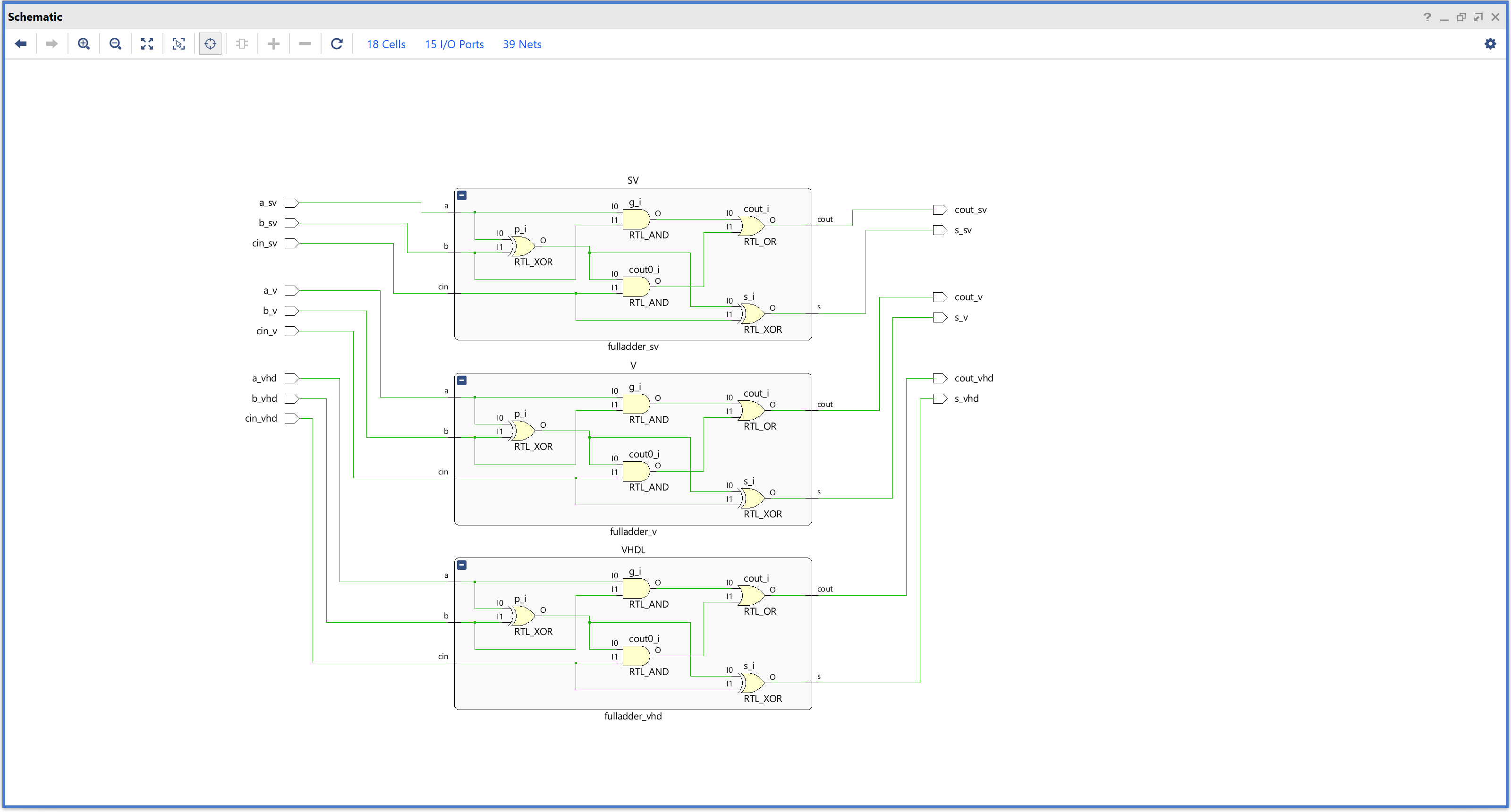
Task: Click the help question mark icon
Action: coord(1427,17)
